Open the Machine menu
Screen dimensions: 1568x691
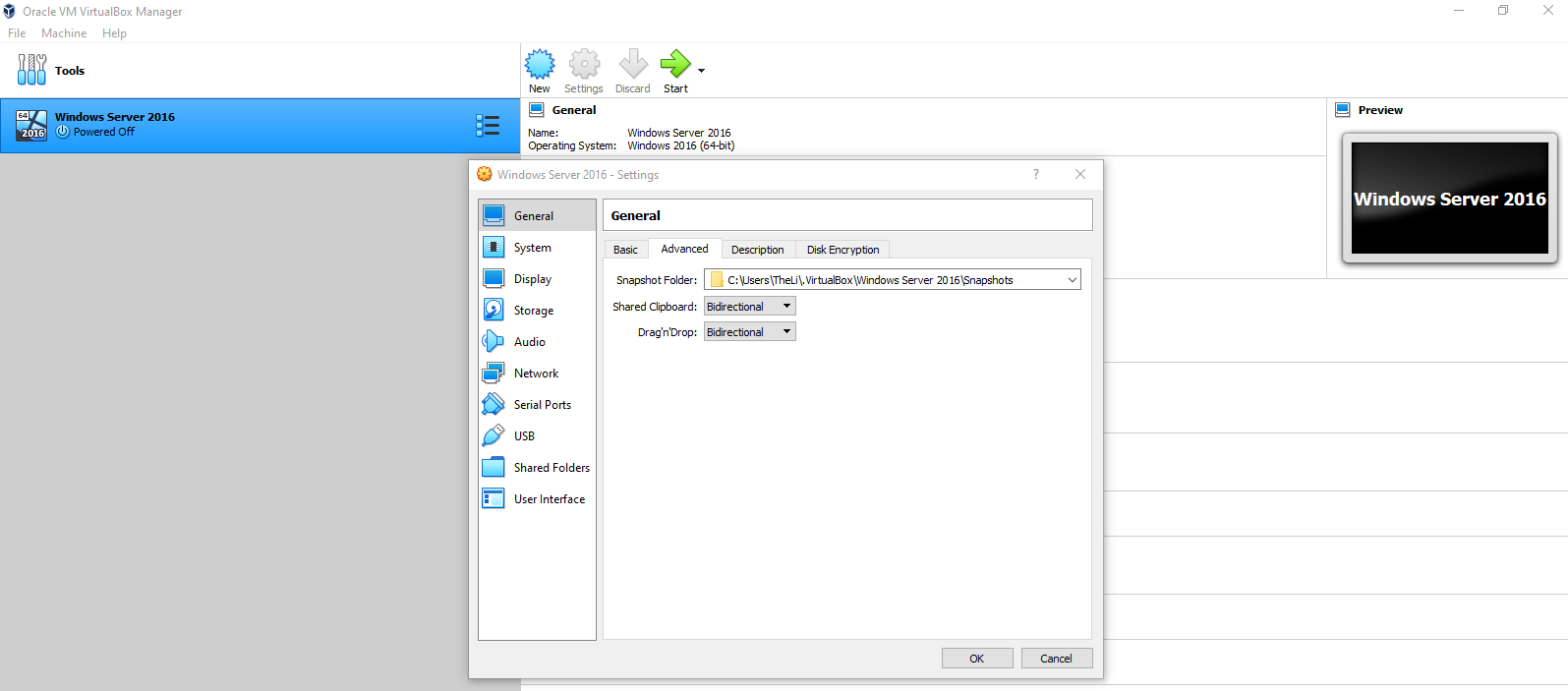[64, 33]
